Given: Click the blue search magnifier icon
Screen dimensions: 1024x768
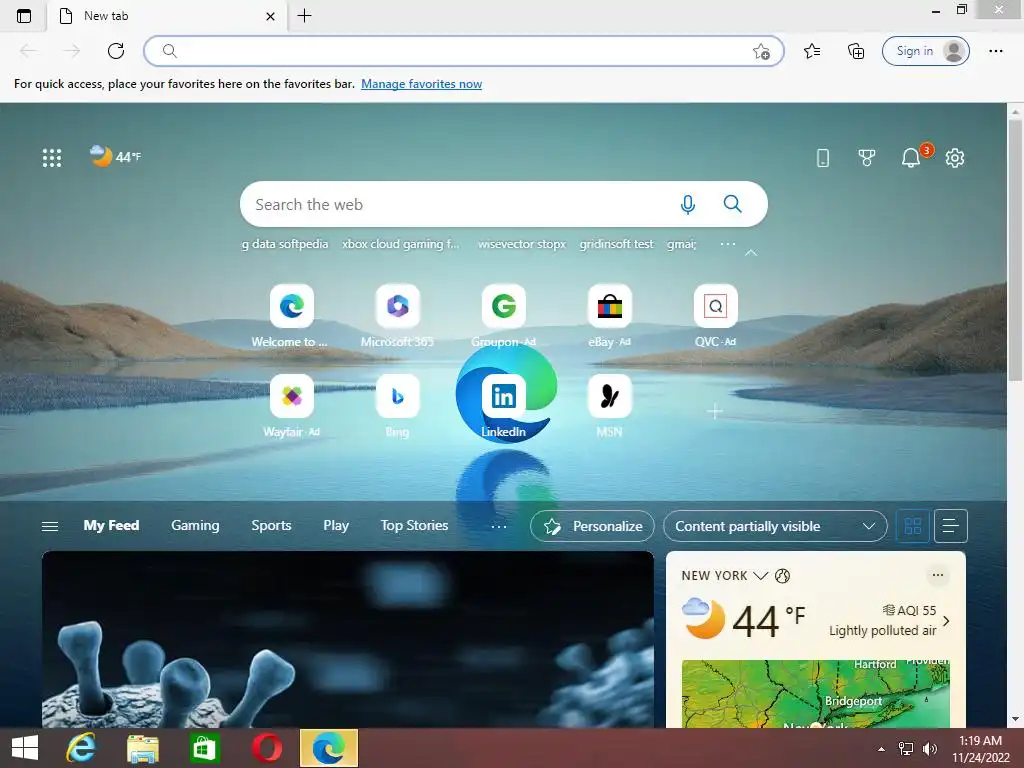Looking at the screenshot, I should [x=732, y=204].
